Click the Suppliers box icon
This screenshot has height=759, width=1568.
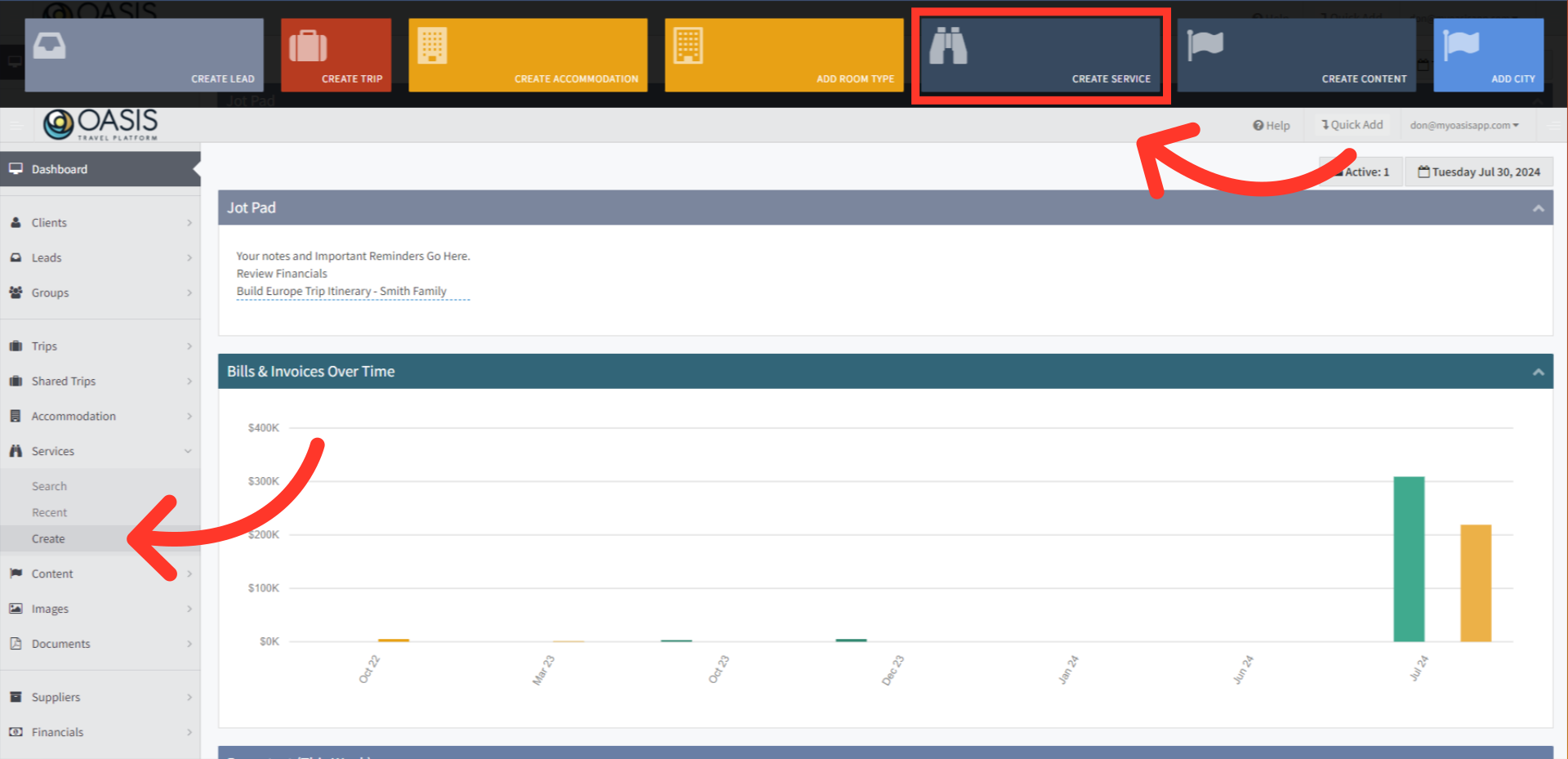click(16, 697)
